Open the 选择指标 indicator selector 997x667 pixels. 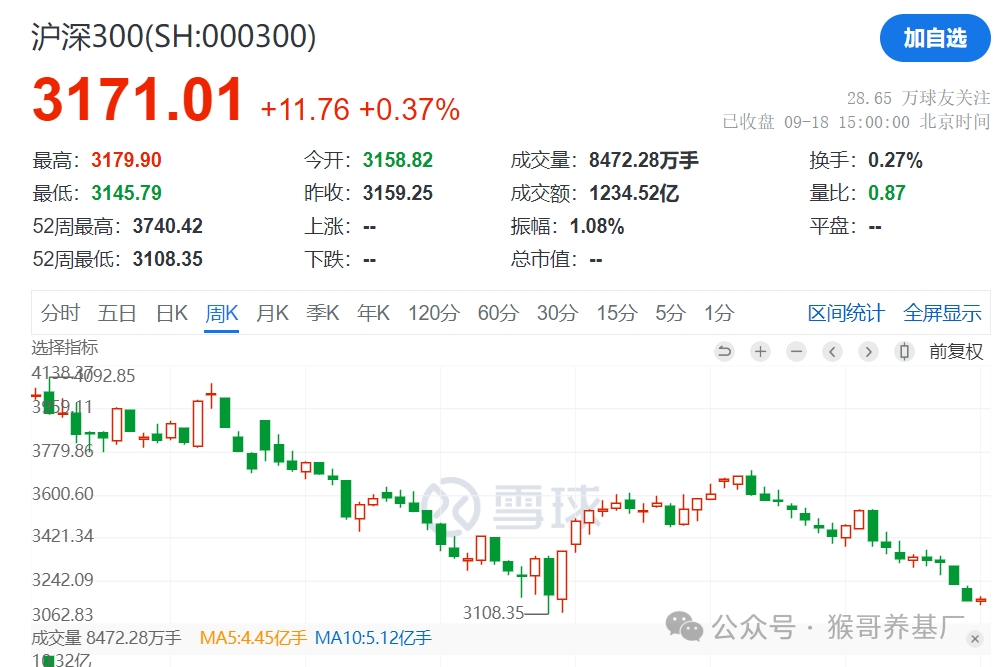point(65,348)
